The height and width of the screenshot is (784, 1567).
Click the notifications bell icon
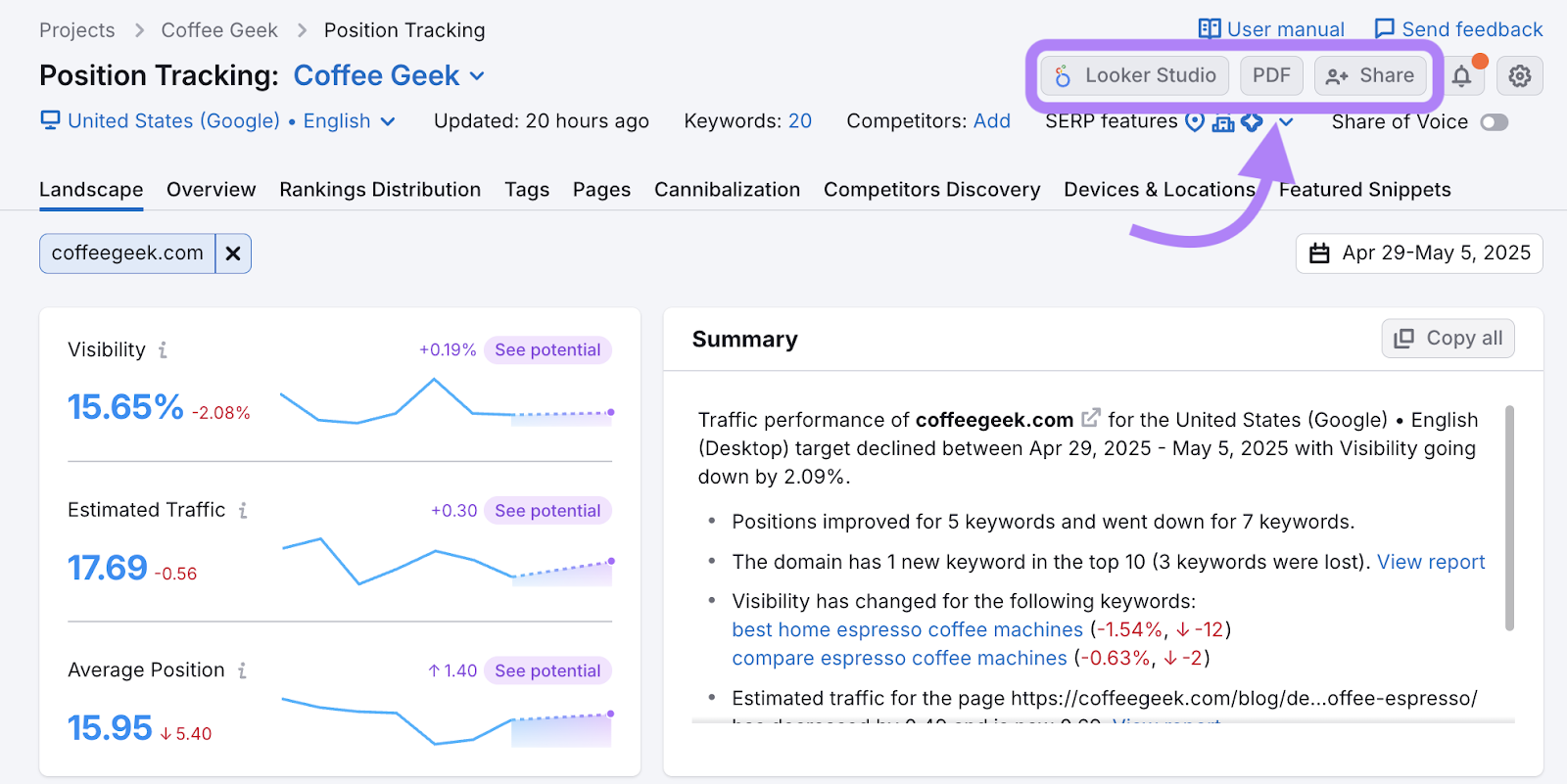1461,76
